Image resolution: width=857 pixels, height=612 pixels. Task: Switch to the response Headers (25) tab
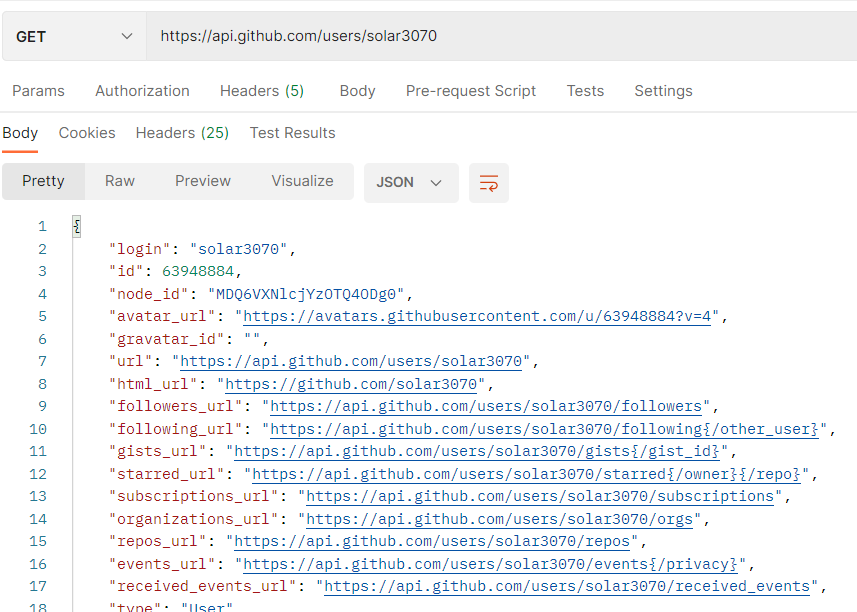(x=182, y=133)
